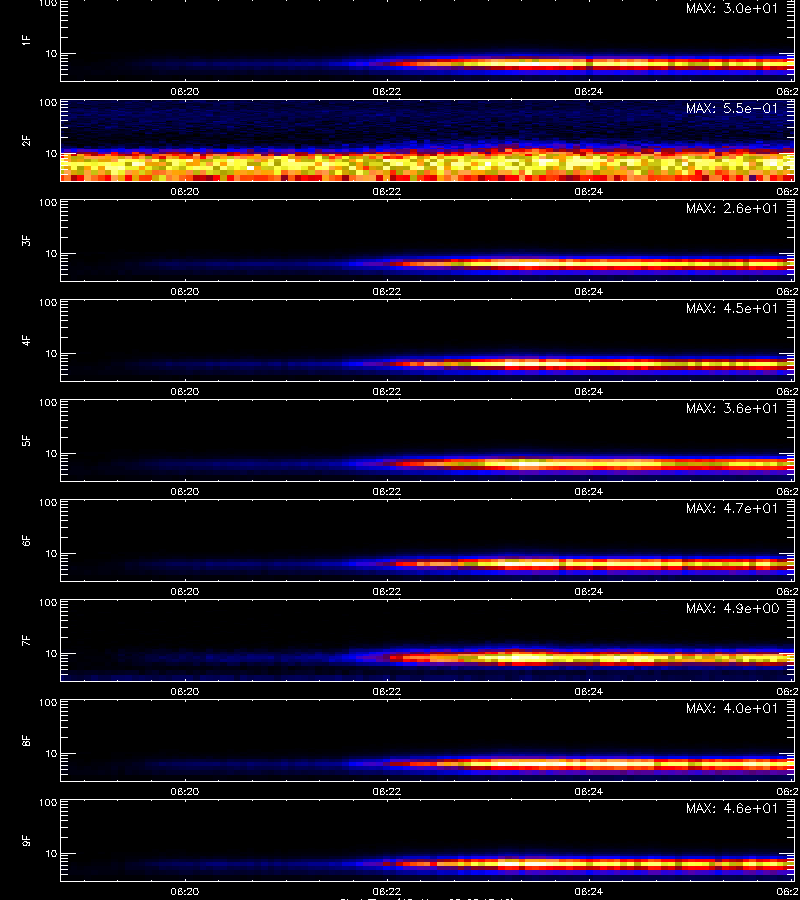The image size is (800, 900).
Task: Select the 'MAX: 4.6e+01' label in panel 9F
Action: click(732, 808)
